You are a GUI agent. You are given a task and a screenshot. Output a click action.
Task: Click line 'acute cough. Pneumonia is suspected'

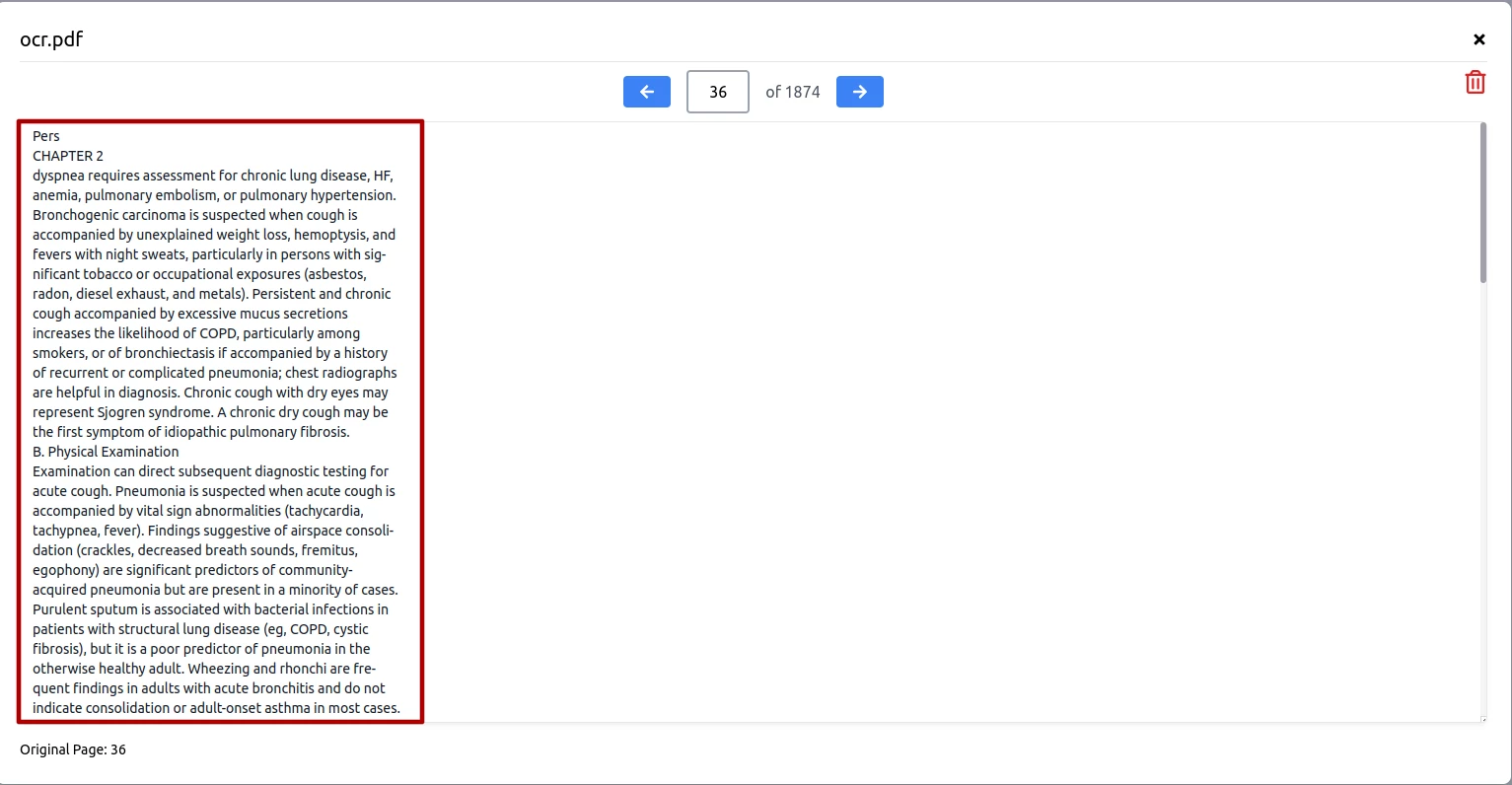click(x=214, y=491)
